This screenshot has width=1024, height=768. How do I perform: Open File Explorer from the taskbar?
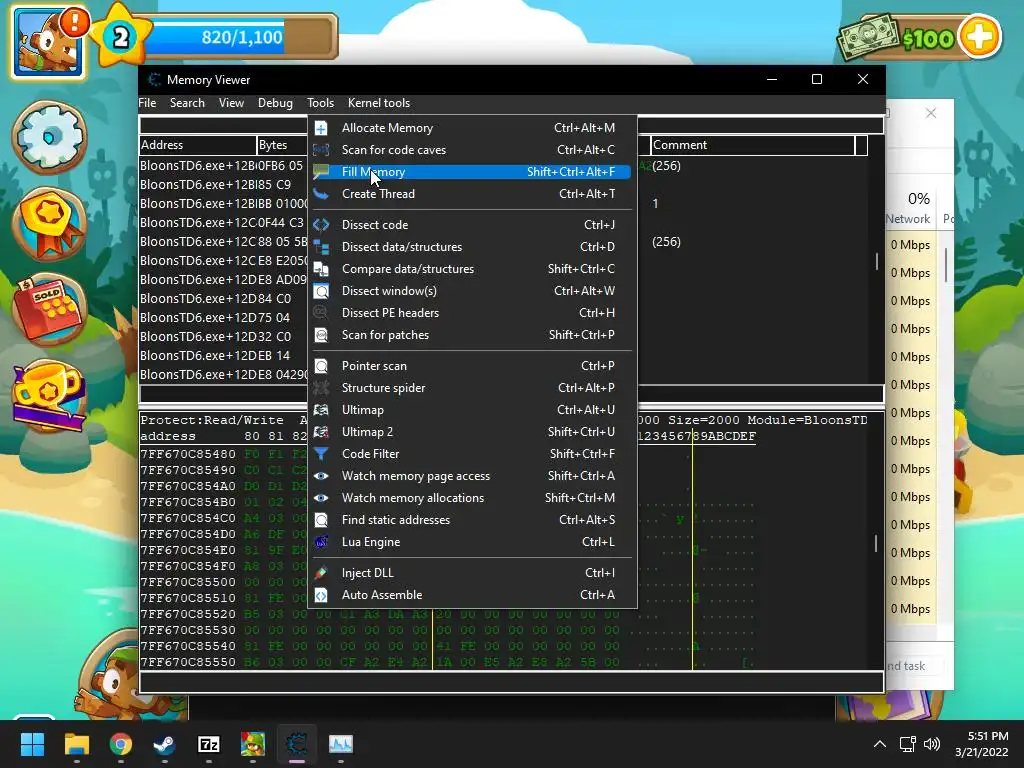click(x=76, y=744)
